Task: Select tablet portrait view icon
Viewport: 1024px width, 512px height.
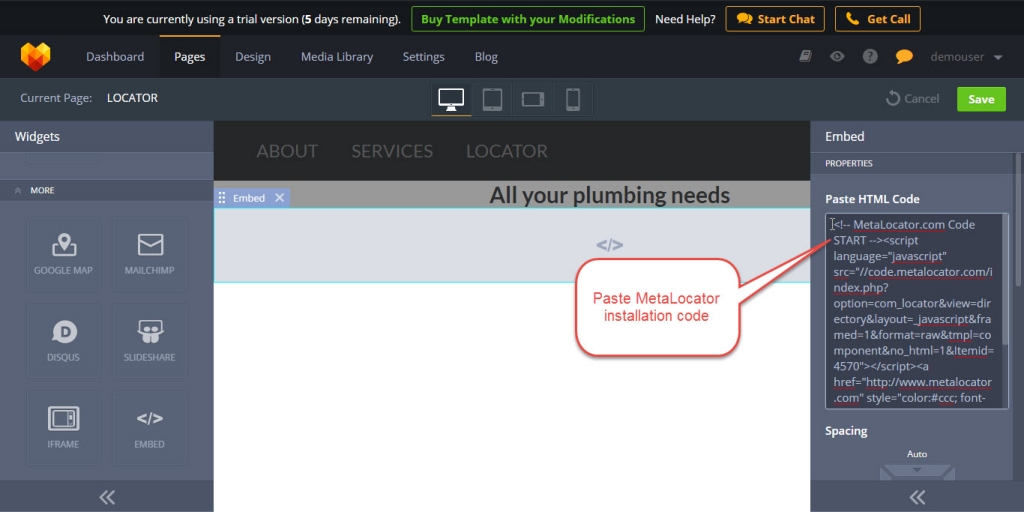Action: [492, 99]
